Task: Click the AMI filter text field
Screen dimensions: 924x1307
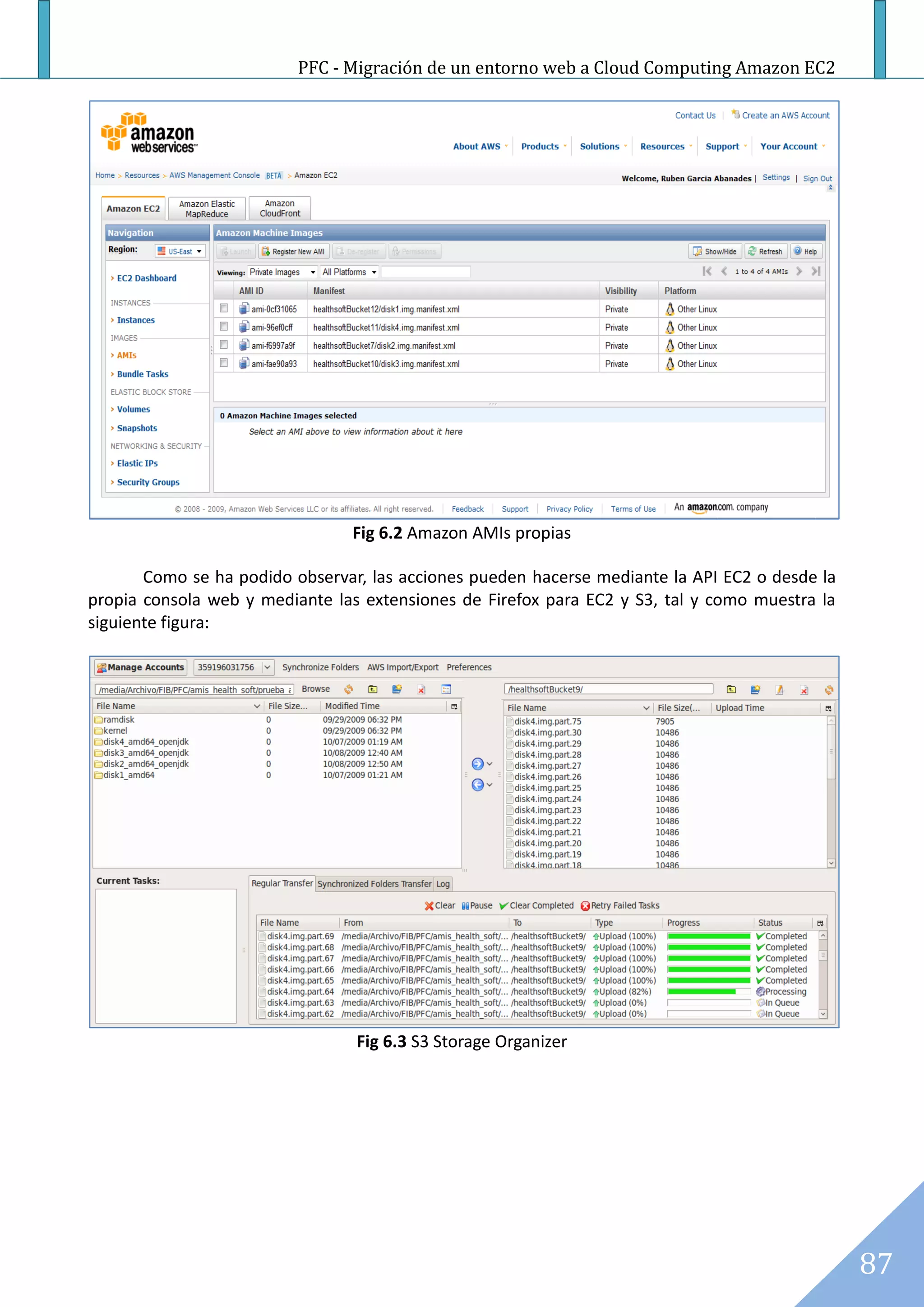Action: coord(425,272)
